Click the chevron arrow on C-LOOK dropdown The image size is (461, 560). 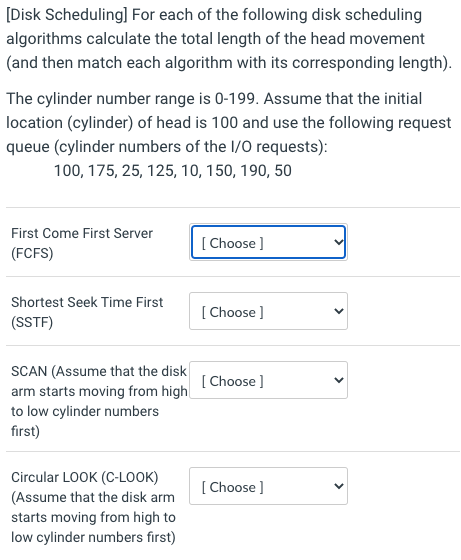(338, 486)
